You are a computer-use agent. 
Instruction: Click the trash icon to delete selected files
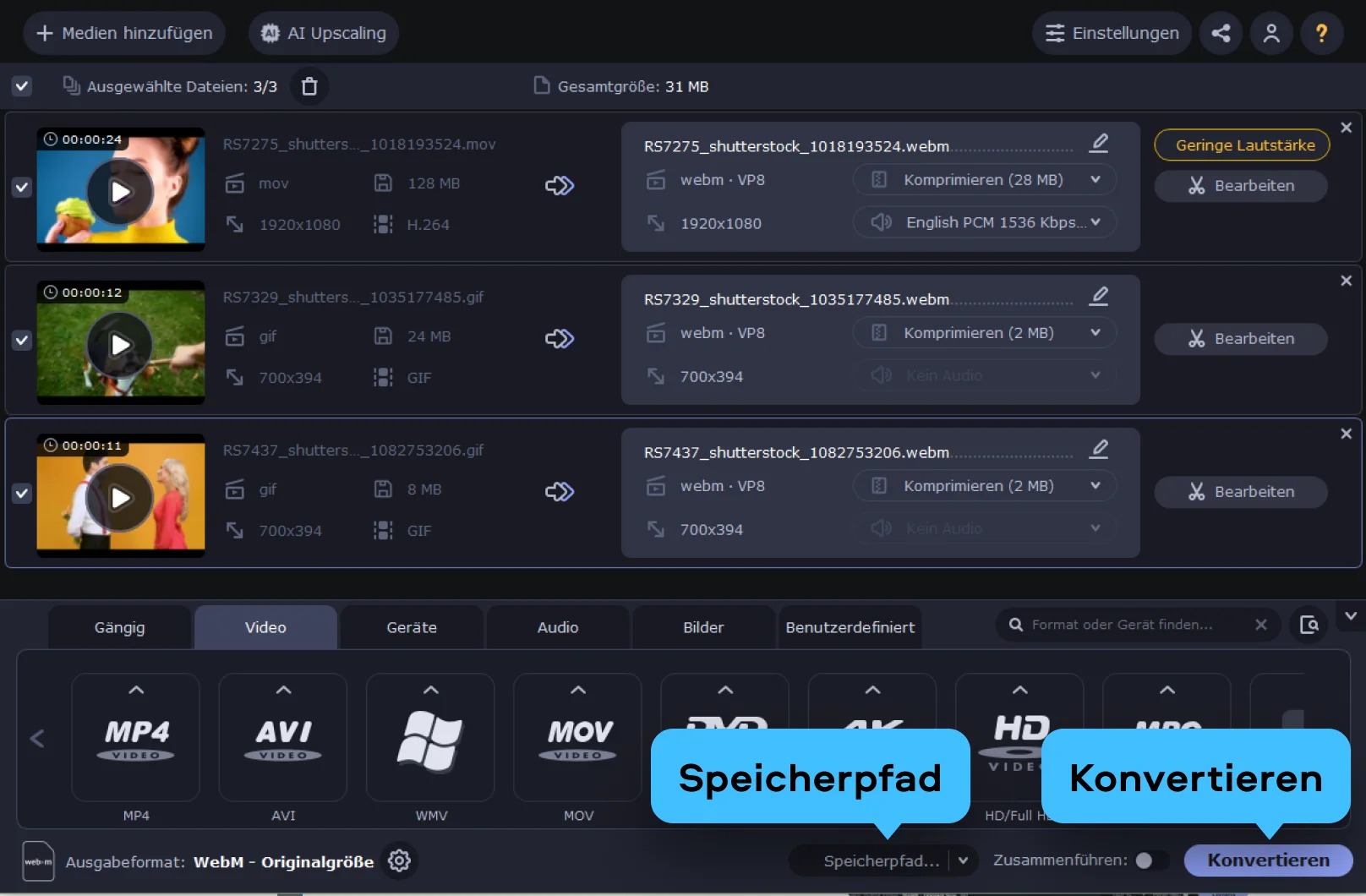point(309,86)
